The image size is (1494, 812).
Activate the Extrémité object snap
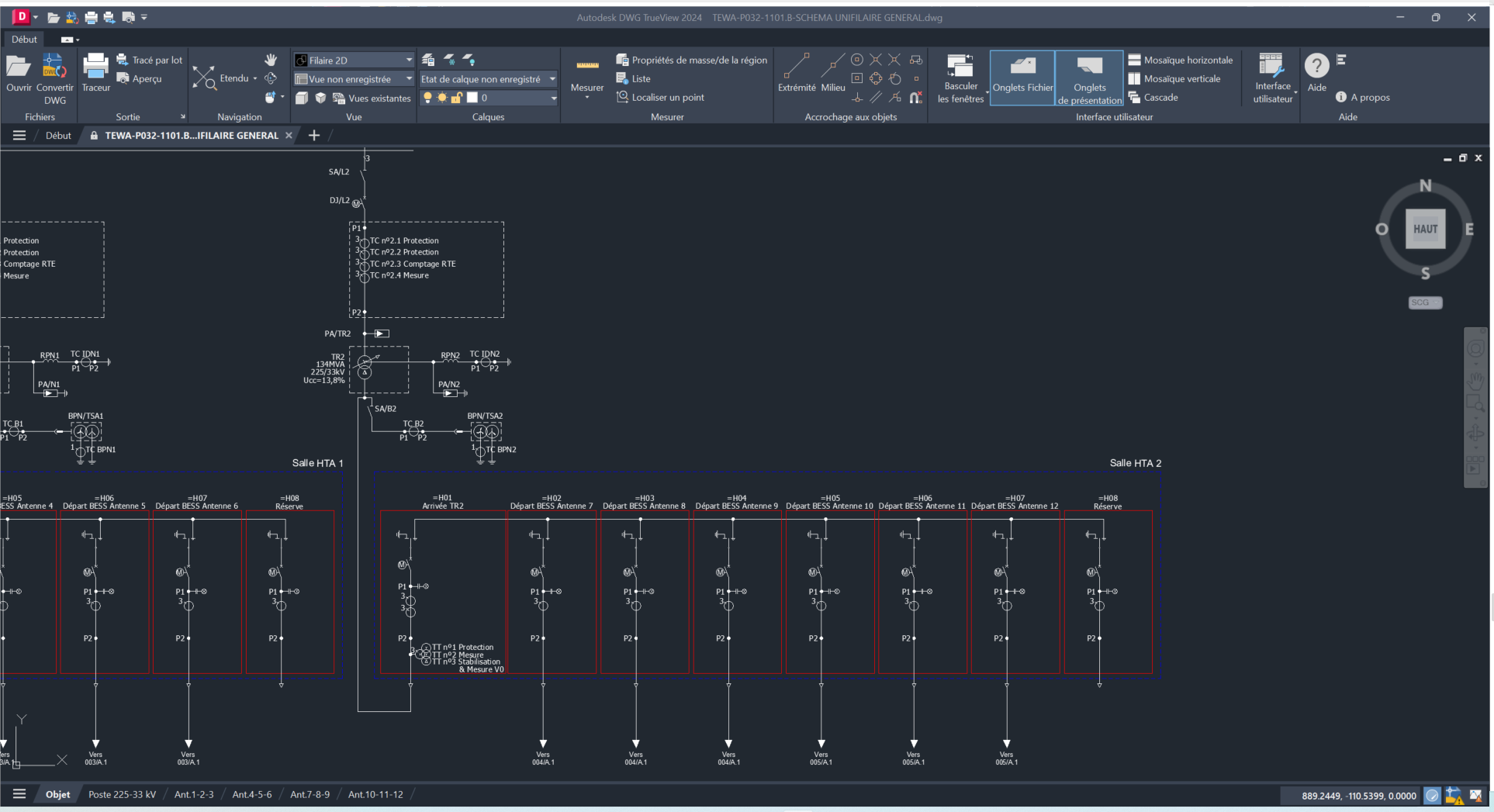point(796,66)
